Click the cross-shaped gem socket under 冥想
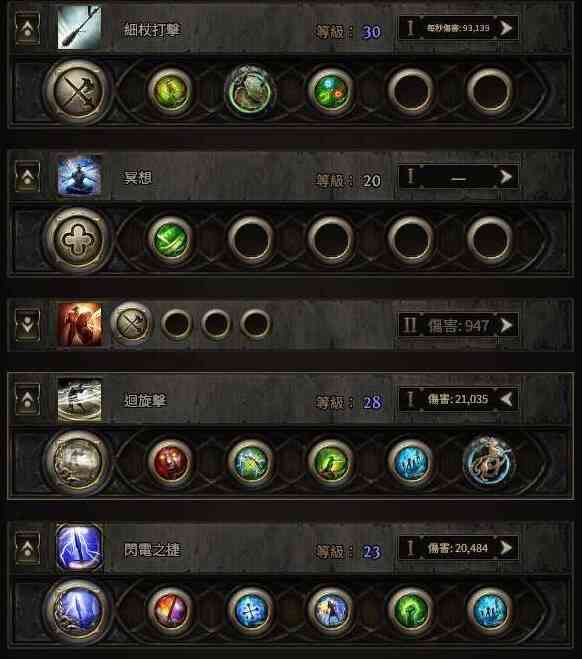582x659 pixels. pyautogui.click(x=77, y=240)
